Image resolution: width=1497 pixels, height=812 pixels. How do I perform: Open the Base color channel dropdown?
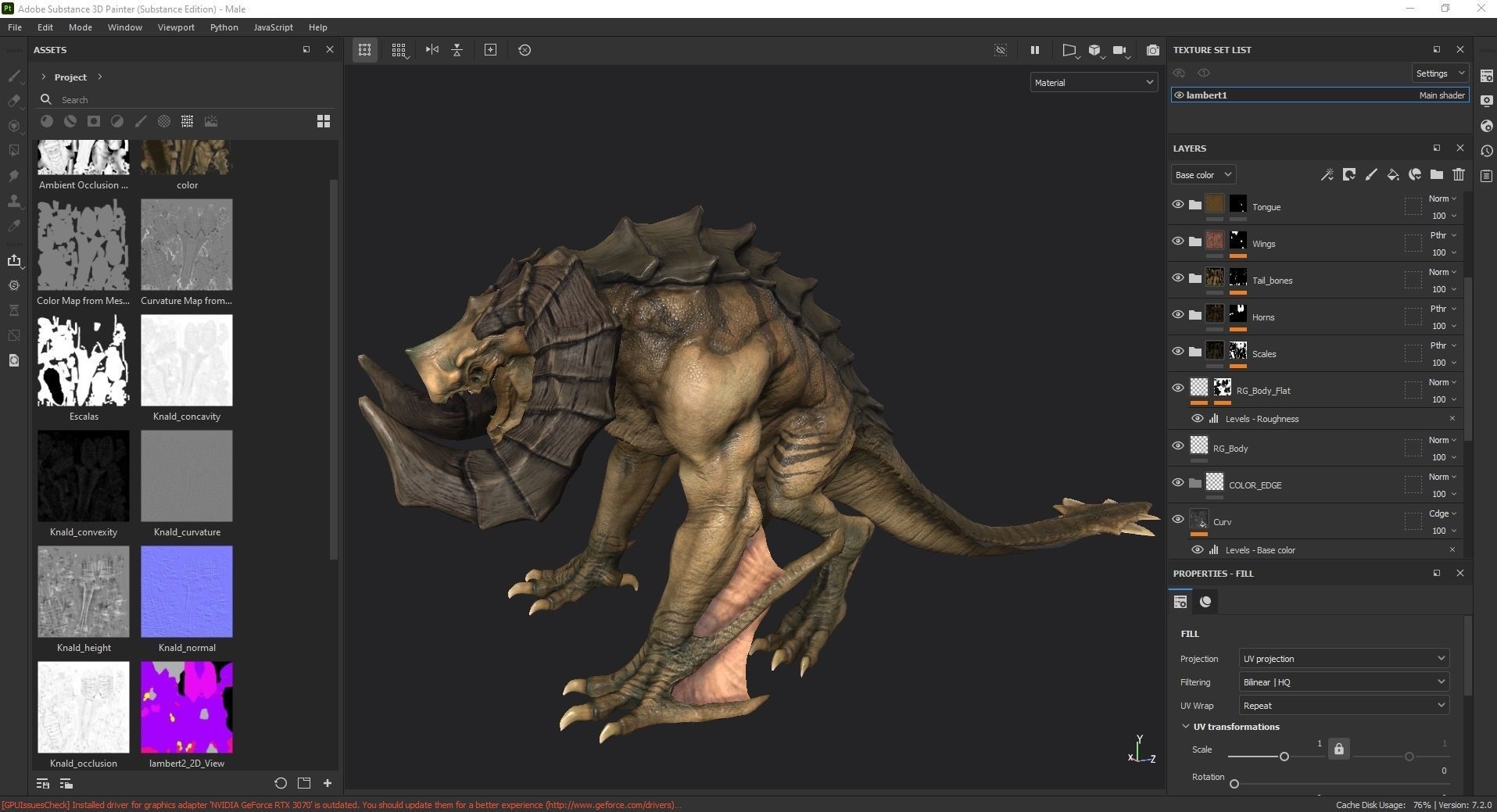(1203, 175)
